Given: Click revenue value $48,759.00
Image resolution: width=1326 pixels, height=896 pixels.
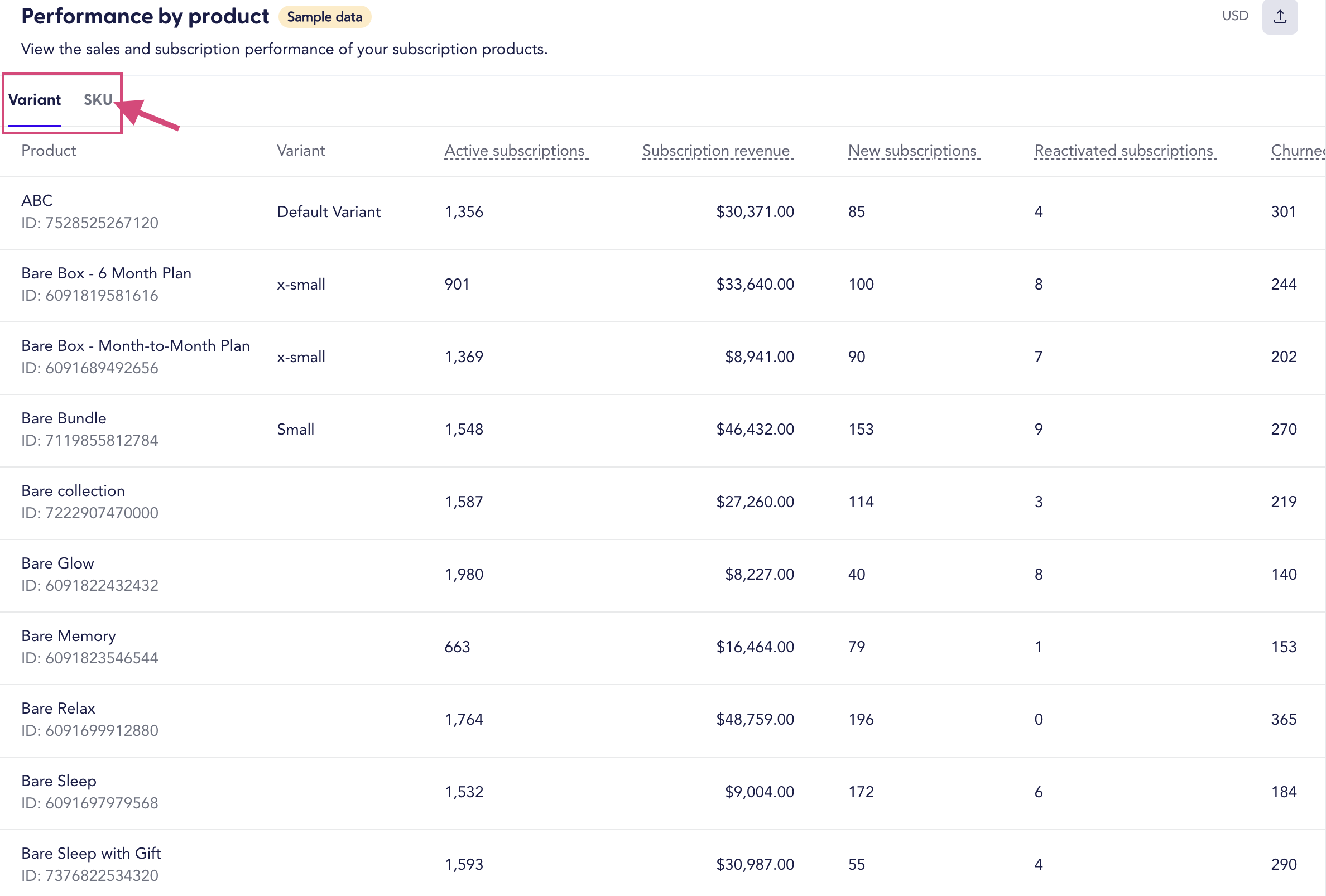Looking at the screenshot, I should [755, 719].
